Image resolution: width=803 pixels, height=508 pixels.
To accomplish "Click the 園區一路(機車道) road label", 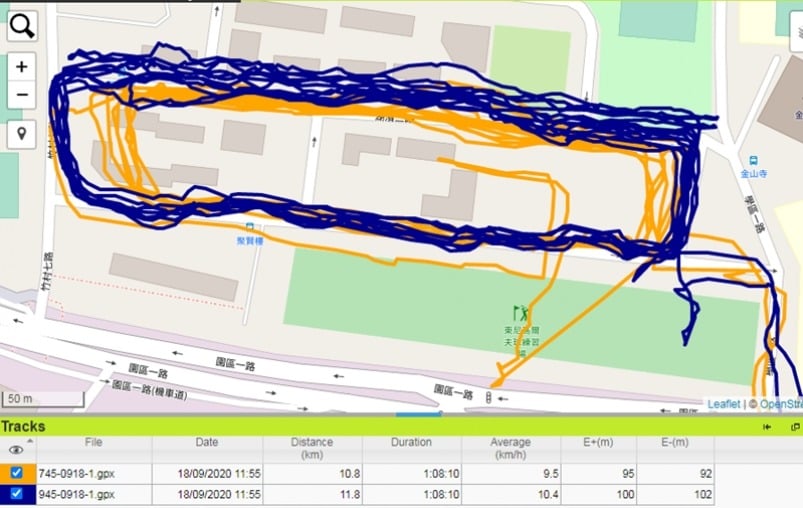I will point(150,390).
